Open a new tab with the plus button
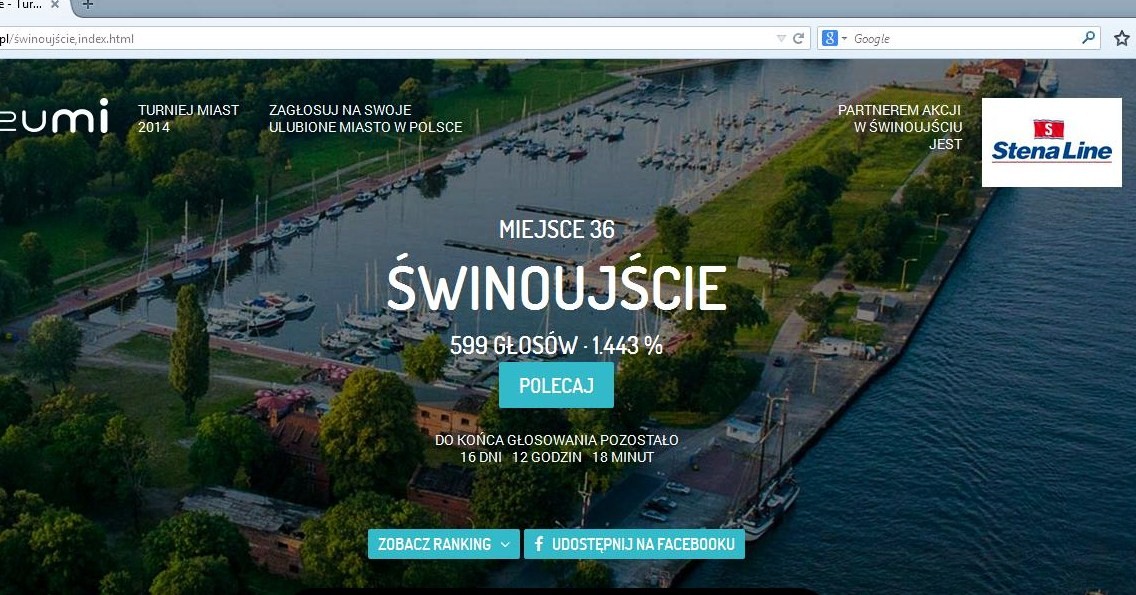The image size is (1136, 595). (87, 5)
